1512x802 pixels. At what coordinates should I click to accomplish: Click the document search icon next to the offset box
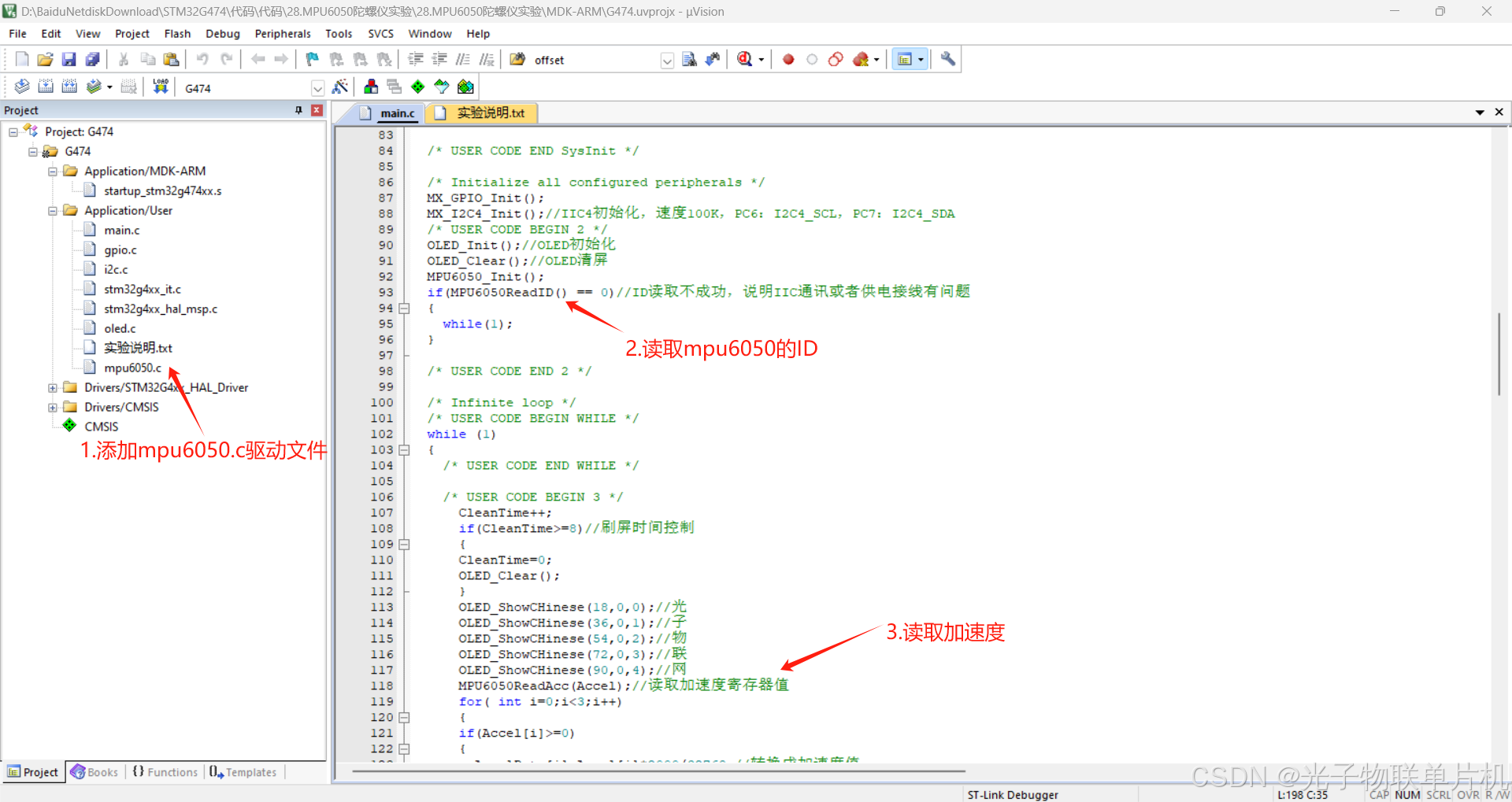(689, 59)
